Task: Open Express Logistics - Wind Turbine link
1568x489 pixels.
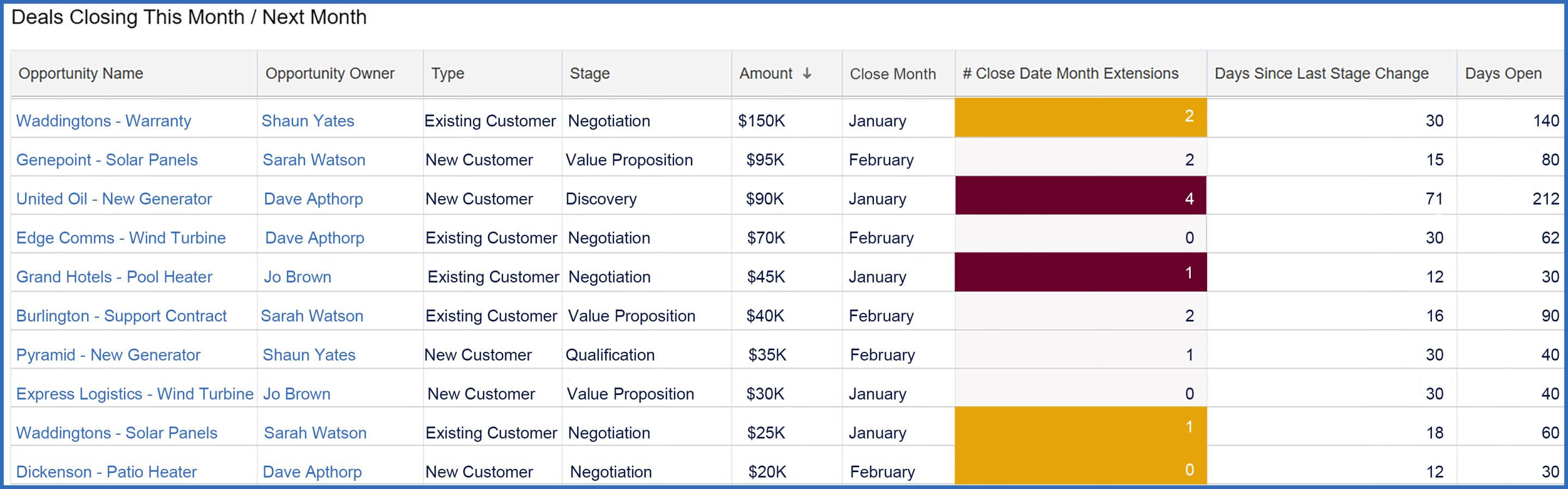Action: [x=134, y=393]
